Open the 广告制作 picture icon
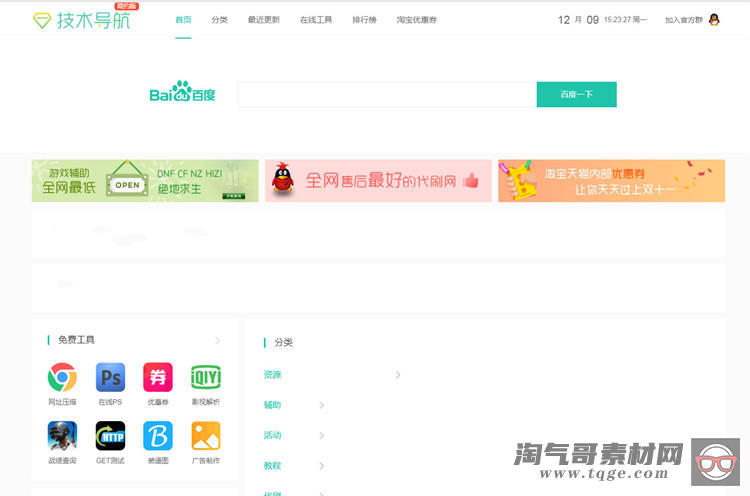The height and width of the screenshot is (496, 750). tap(206, 436)
